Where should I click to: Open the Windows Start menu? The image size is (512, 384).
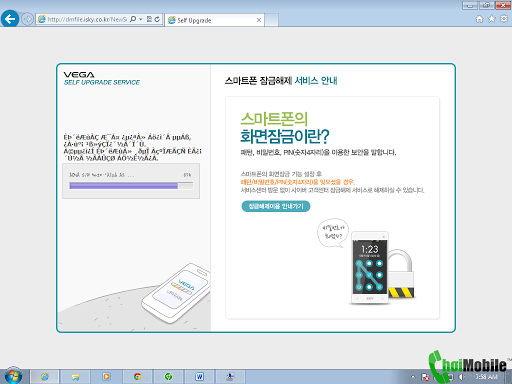(x=13, y=376)
